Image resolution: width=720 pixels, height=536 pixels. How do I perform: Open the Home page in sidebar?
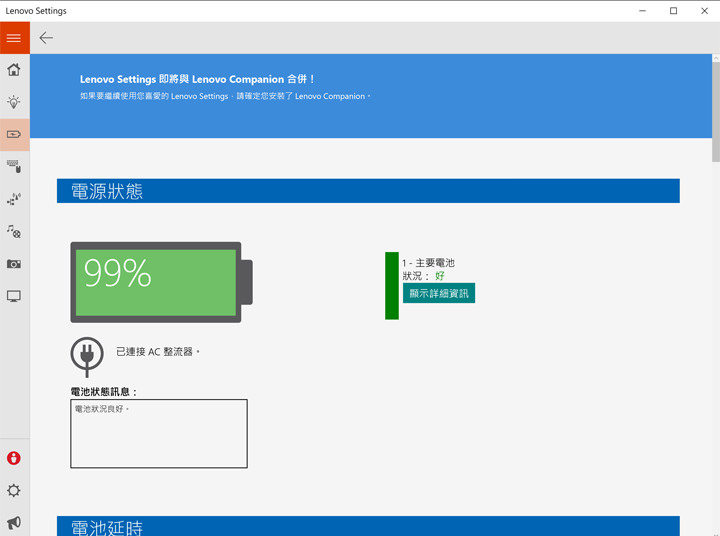pyautogui.click(x=14, y=70)
